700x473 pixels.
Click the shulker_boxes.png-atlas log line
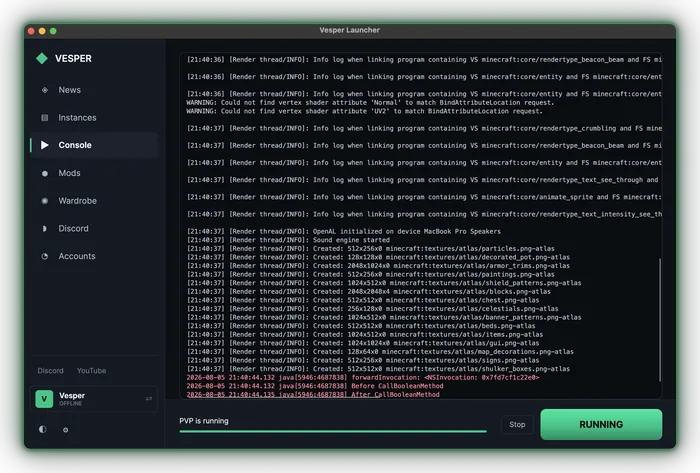pyautogui.click(x=378, y=369)
